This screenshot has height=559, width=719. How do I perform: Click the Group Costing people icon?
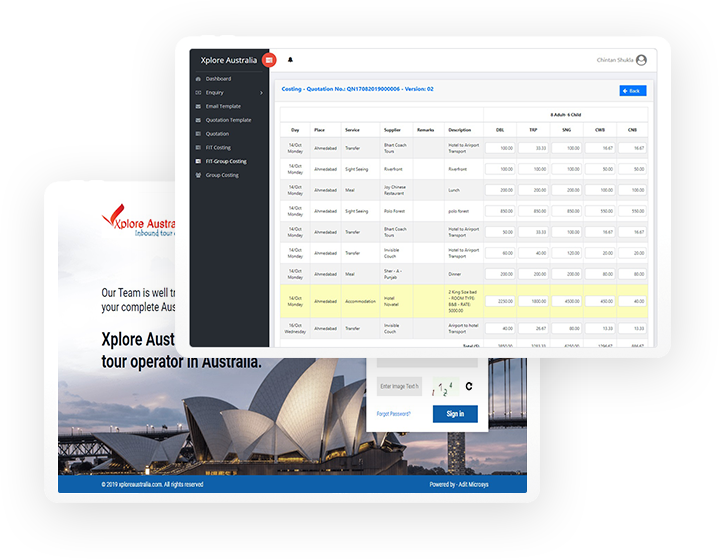198,175
